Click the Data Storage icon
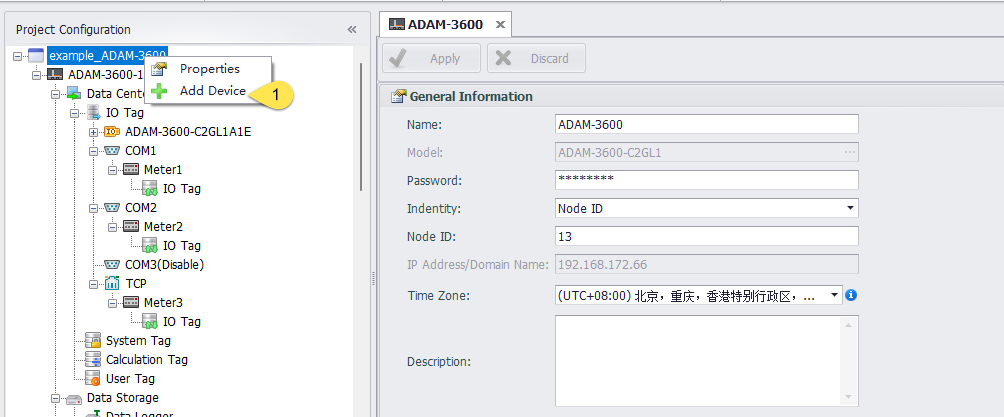Screen dimensions: 1004x417 (74, 398)
